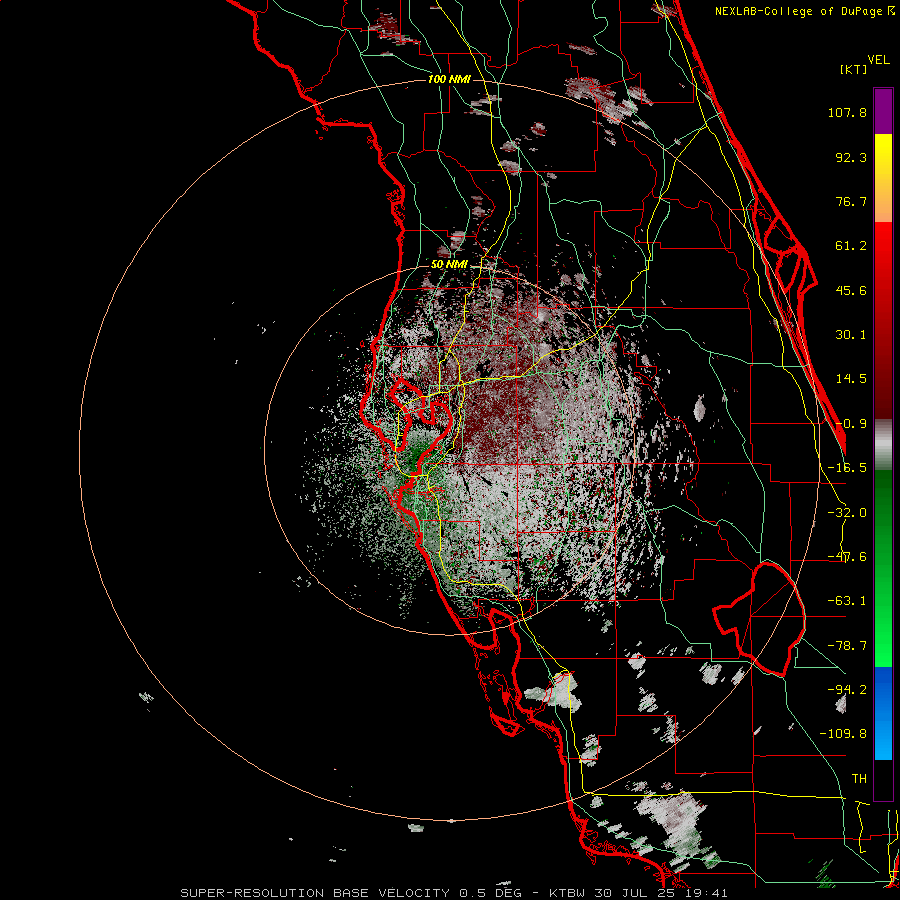
Task: Click the bright red segment of color bar
Action: [x=883, y=321]
